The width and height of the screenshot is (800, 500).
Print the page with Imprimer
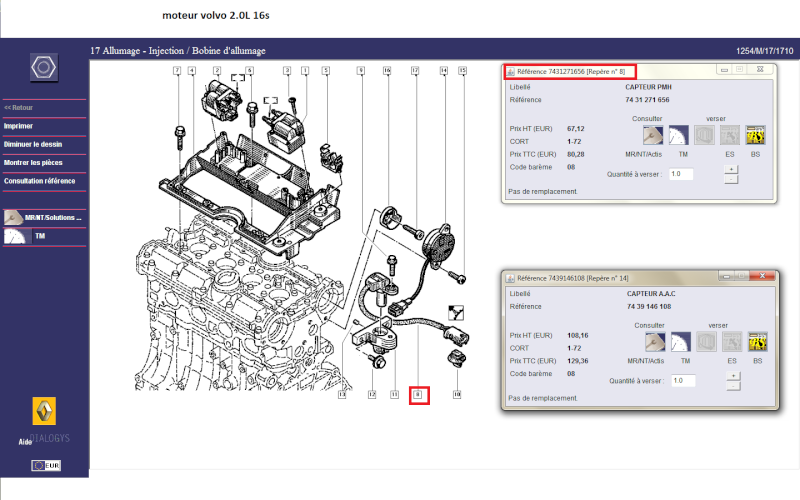tap(18, 126)
